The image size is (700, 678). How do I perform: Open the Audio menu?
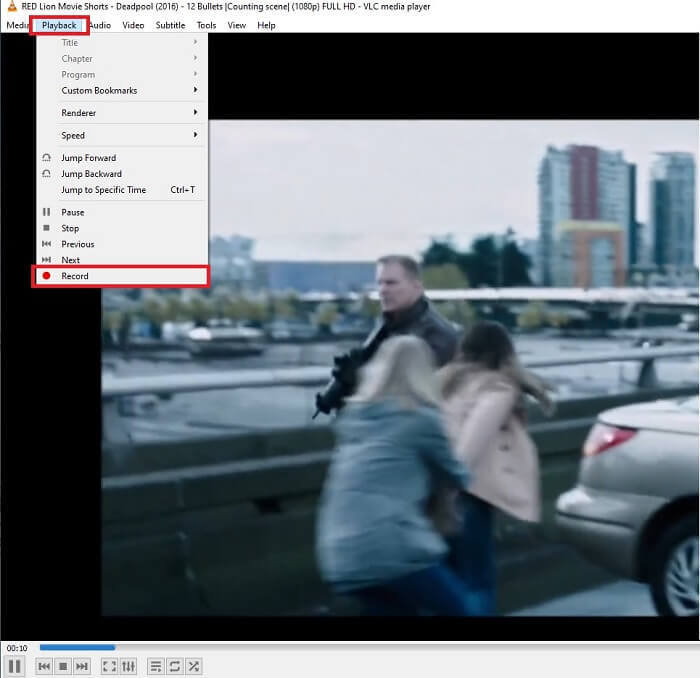(x=100, y=25)
